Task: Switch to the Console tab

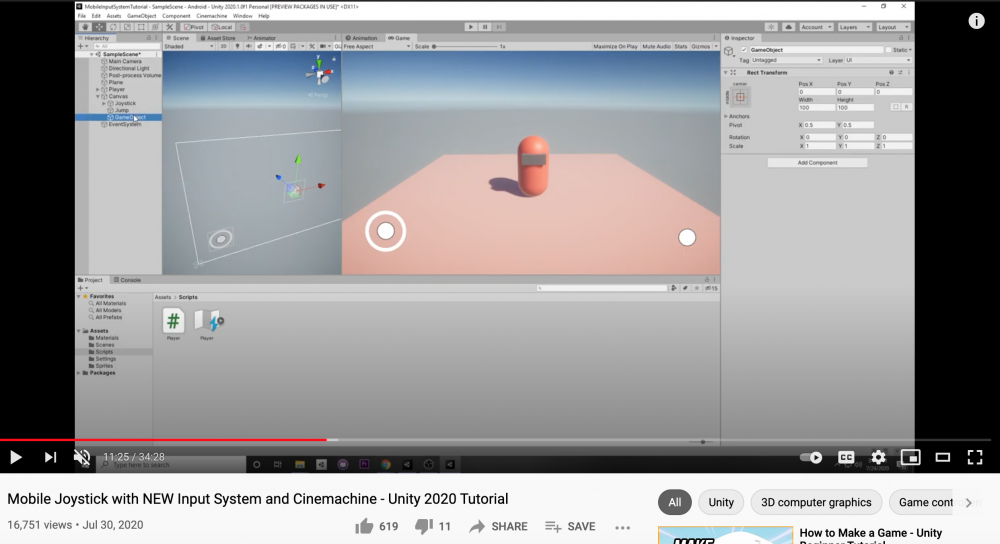Action: pos(127,280)
